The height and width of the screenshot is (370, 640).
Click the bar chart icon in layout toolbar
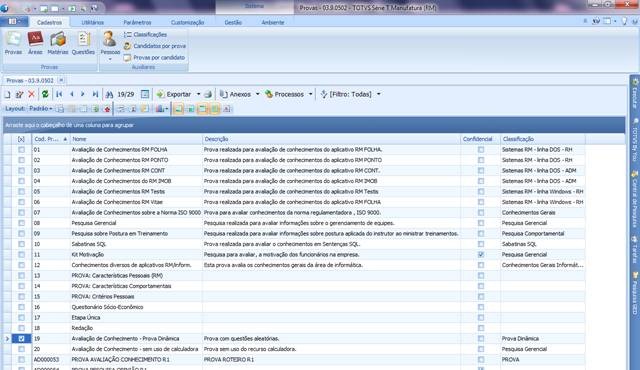160,109
